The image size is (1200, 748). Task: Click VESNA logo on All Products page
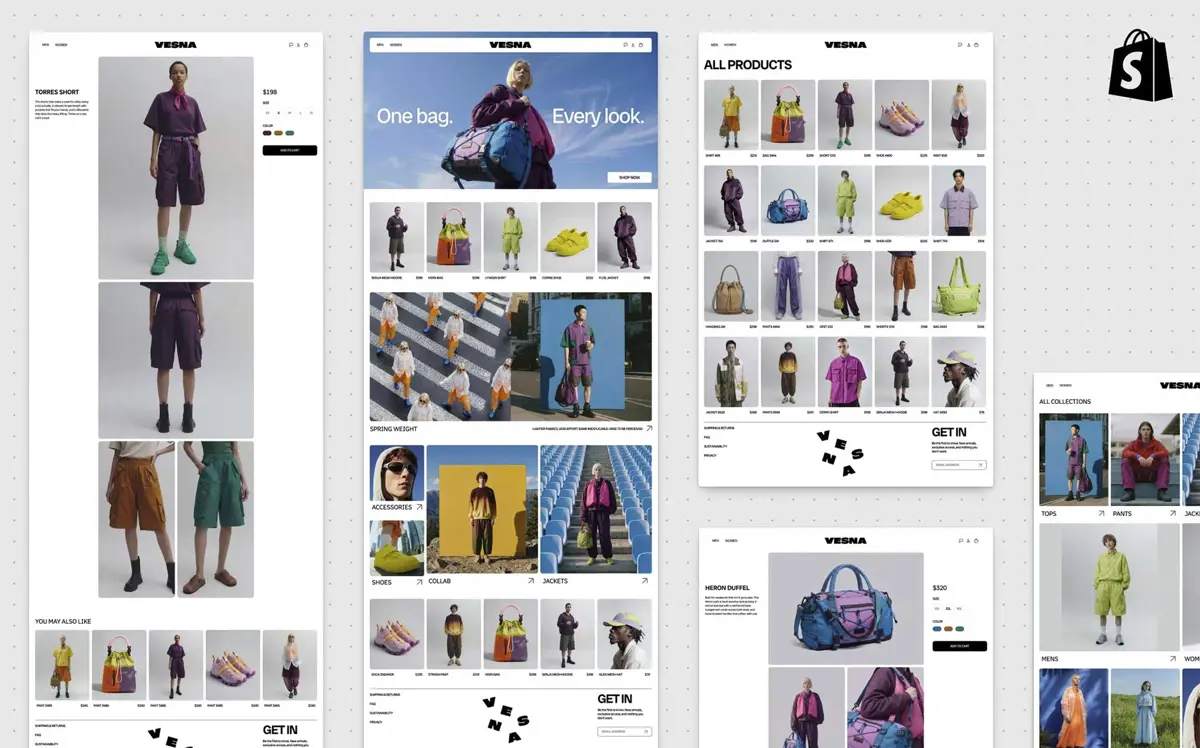[846, 45]
